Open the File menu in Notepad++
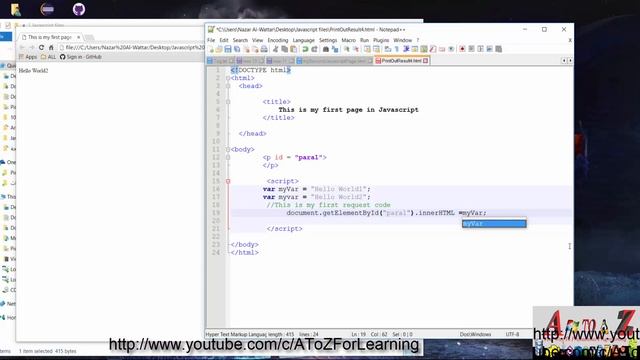Image resolution: width=640 pixels, height=360 pixels. coord(211,40)
